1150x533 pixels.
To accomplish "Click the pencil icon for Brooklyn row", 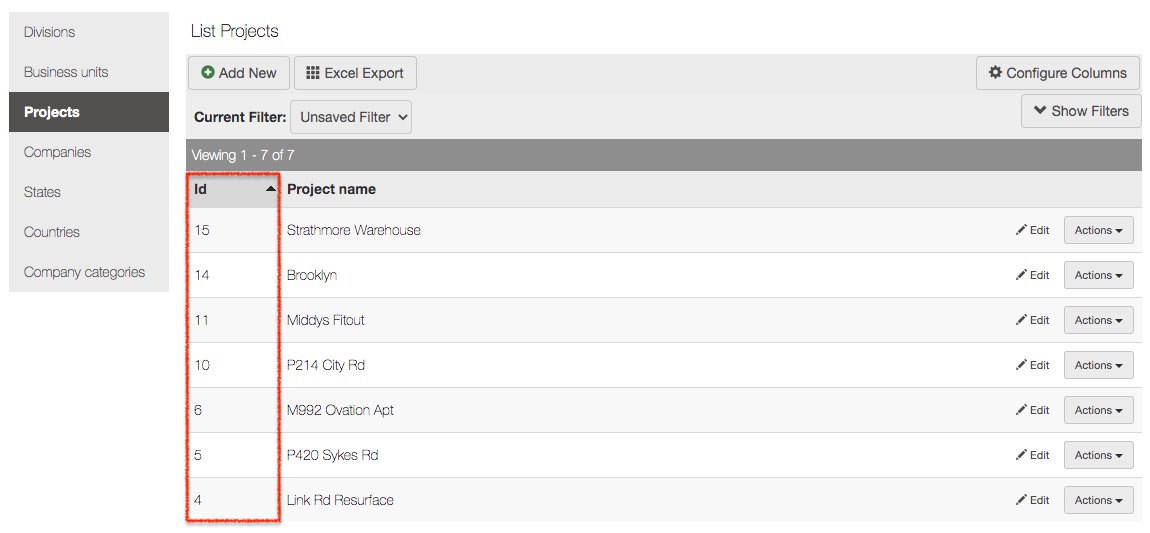I will click(x=1021, y=275).
